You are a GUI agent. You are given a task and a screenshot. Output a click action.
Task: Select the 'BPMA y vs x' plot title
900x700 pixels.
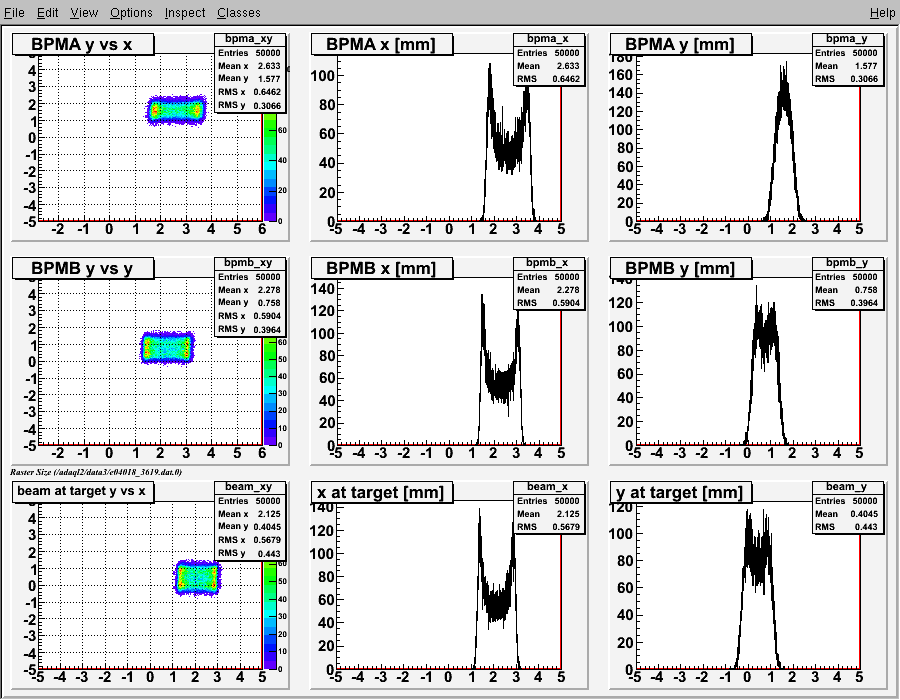pos(83,44)
